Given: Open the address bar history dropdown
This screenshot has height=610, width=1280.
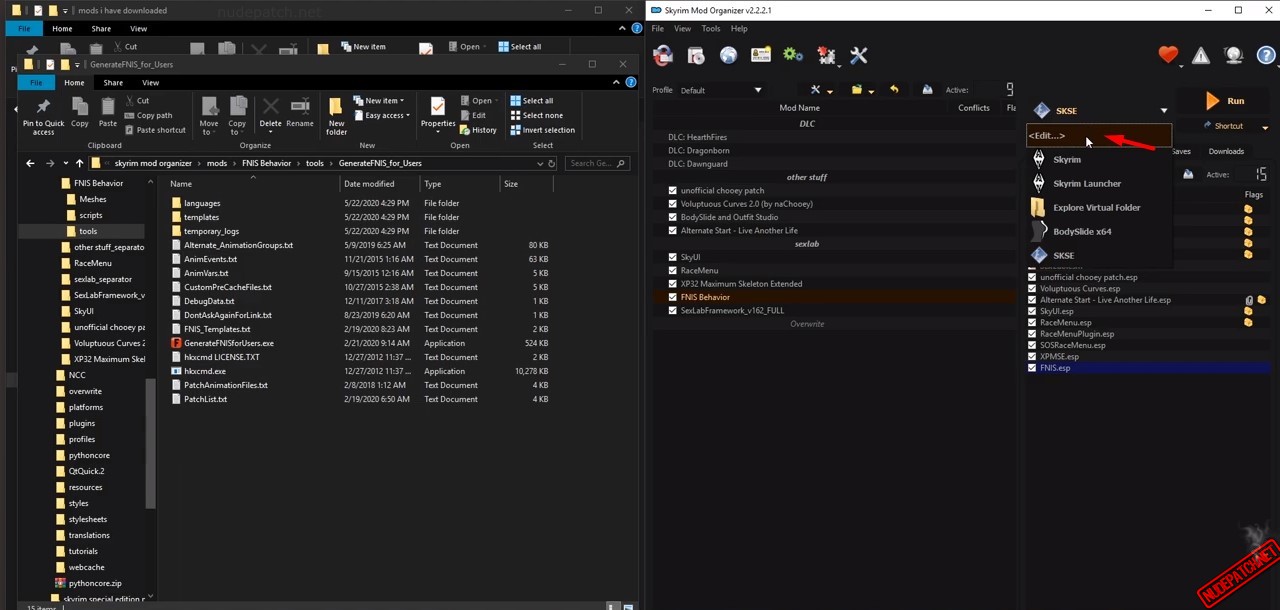Looking at the screenshot, I should [540, 163].
